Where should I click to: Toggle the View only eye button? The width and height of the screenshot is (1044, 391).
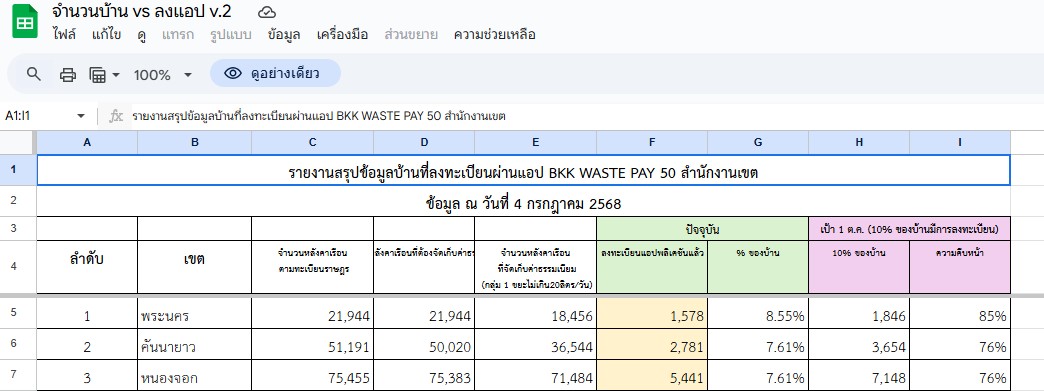pyautogui.click(x=275, y=73)
